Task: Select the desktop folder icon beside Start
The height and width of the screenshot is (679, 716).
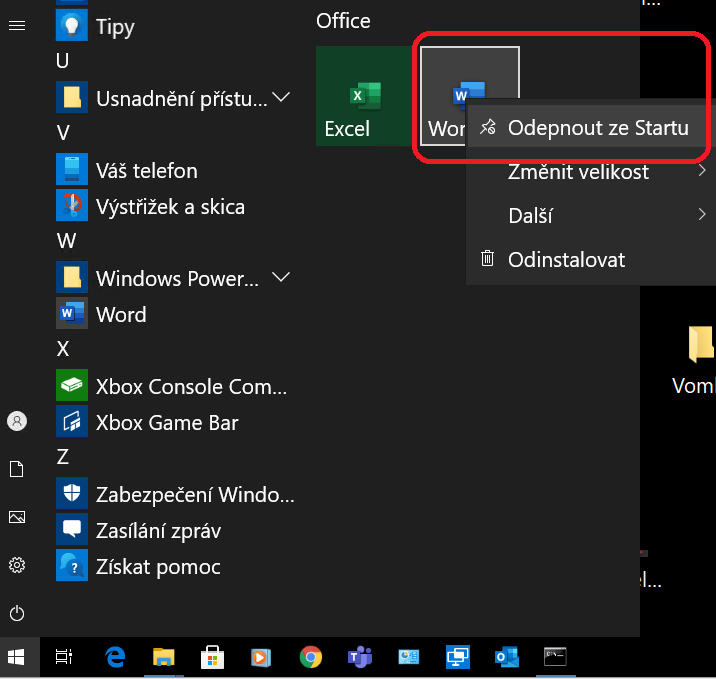Action: coord(701,343)
